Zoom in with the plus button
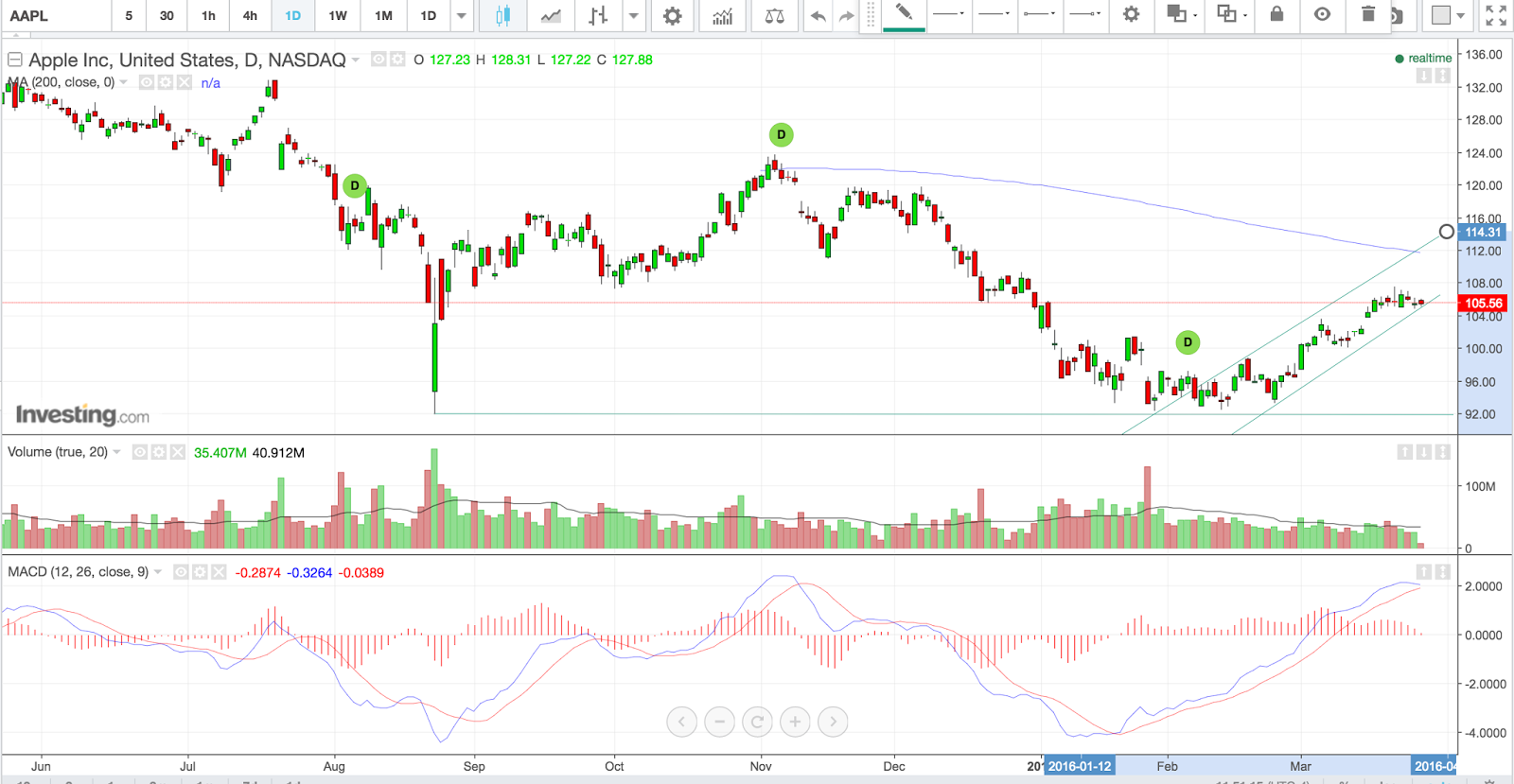This screenshot has height=784, width=1514. click(x=795, y=722)
